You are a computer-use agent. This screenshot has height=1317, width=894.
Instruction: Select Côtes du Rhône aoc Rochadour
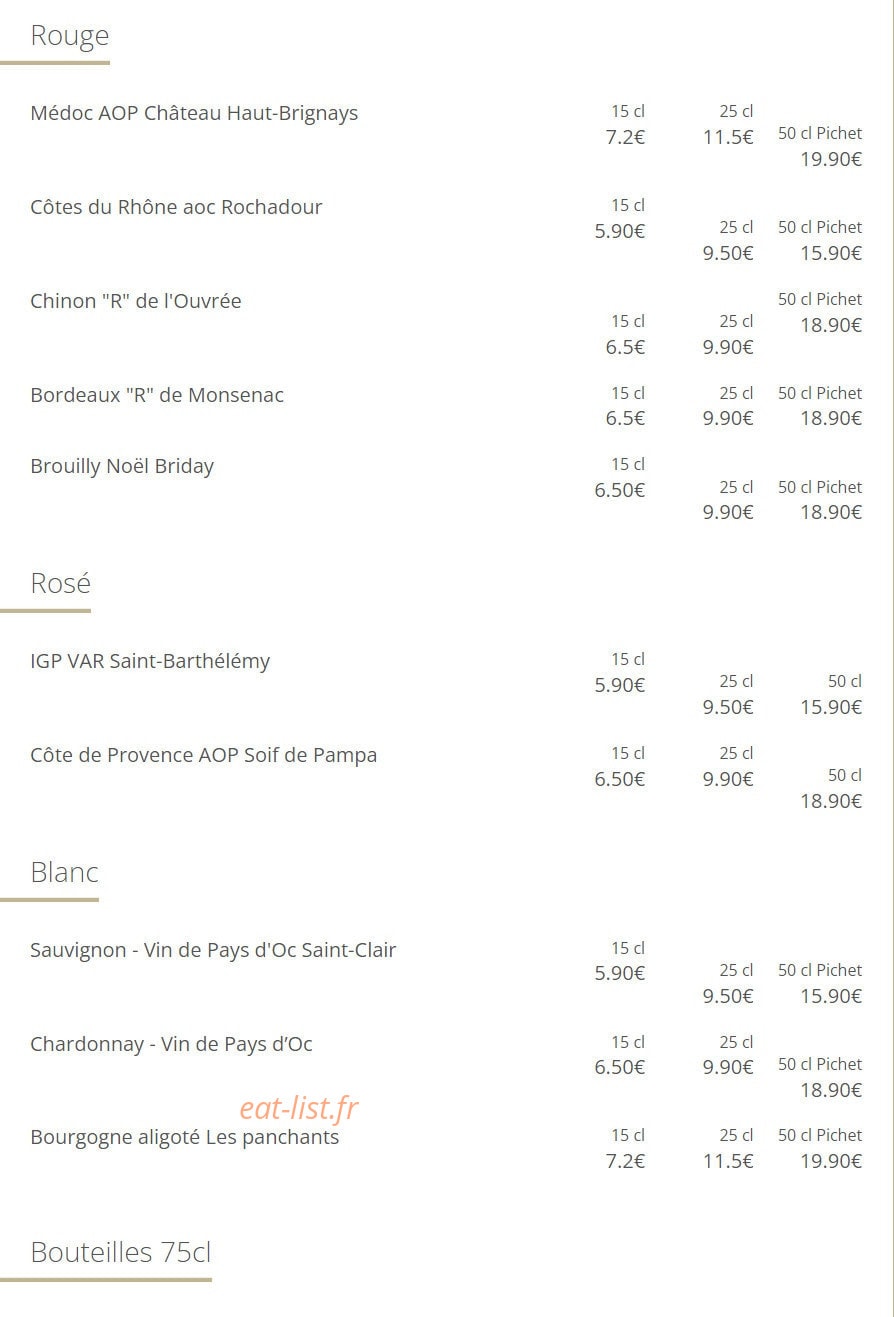176,207
